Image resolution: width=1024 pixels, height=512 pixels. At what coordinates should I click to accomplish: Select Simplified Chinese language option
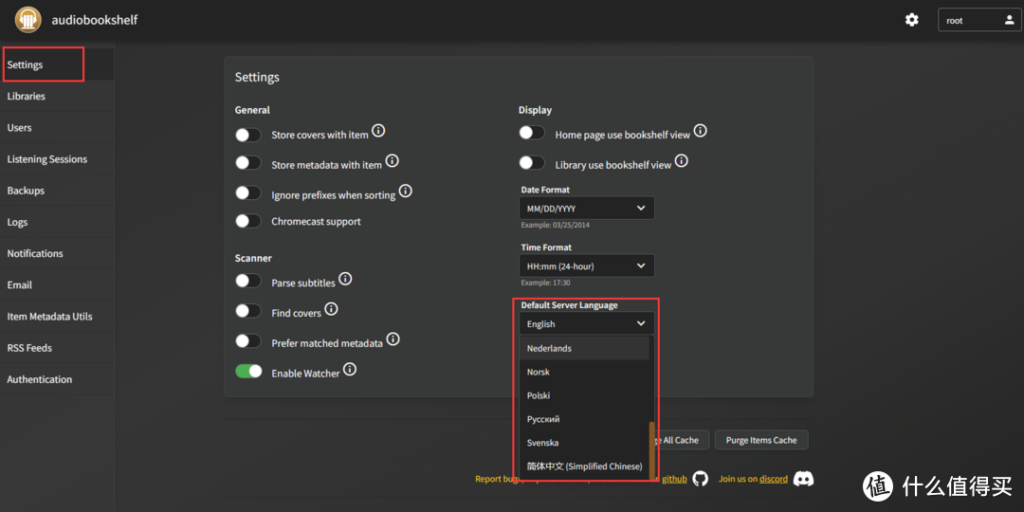click(584, 466)
